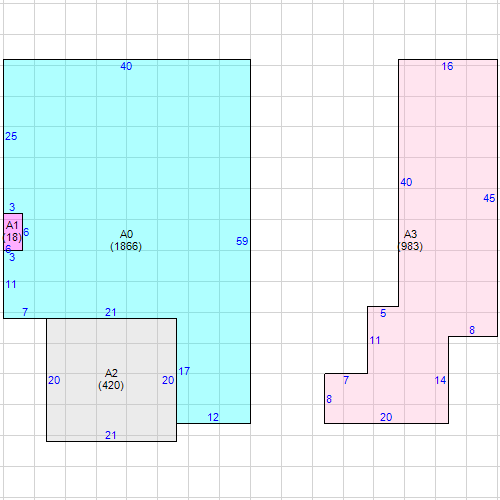Click dimension 7 on A0's lower-left edge

25,312
